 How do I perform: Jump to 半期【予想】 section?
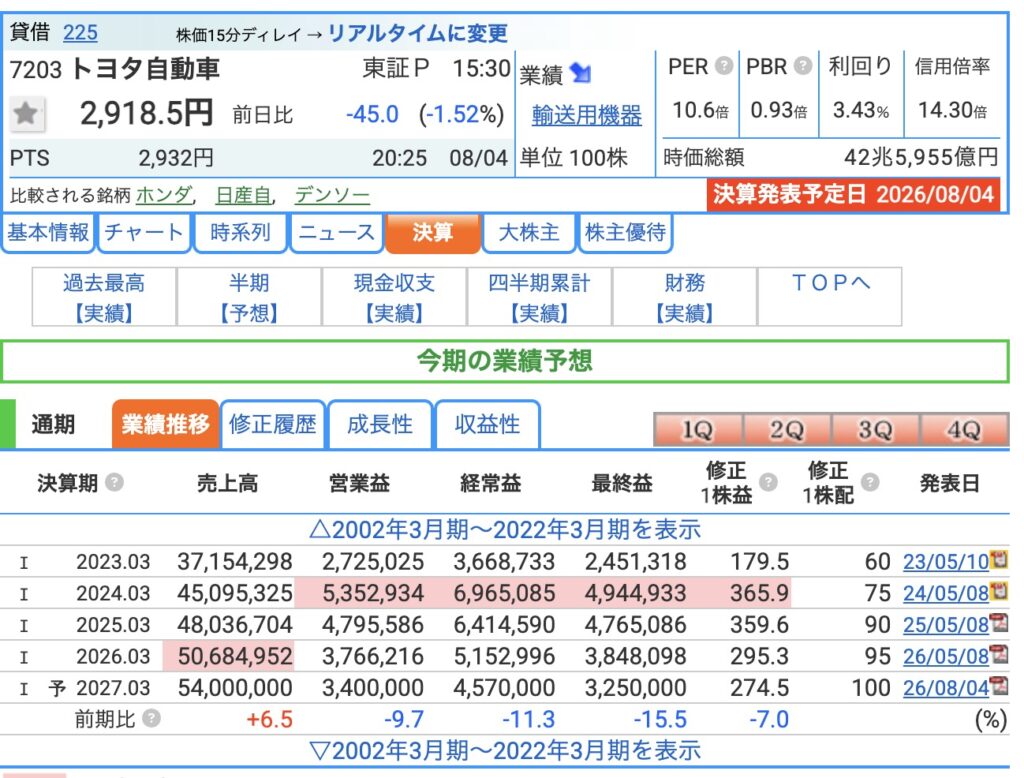click(x=249, y=297)
